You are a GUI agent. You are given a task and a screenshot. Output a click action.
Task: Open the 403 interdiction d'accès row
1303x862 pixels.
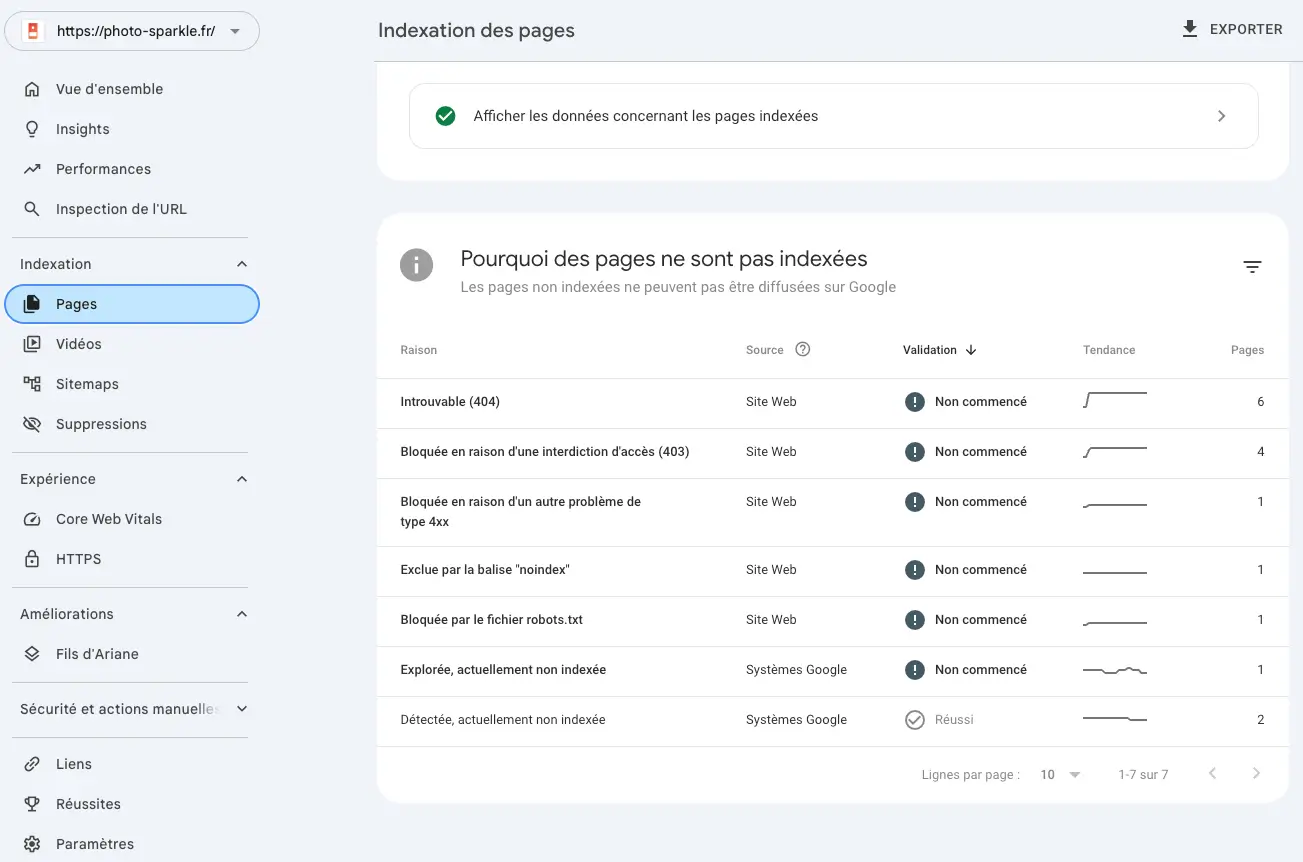coord(832,452)
